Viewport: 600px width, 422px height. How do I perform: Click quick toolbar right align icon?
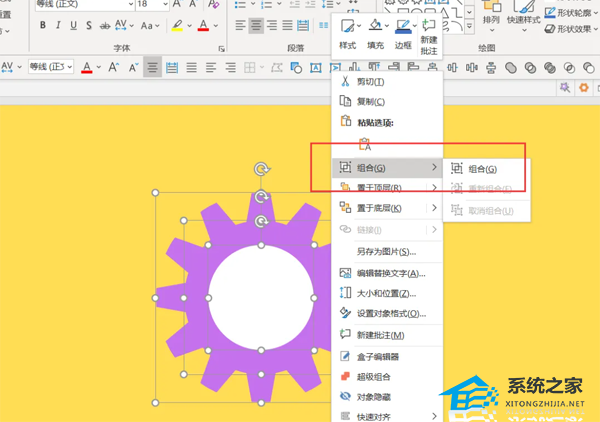230,68
